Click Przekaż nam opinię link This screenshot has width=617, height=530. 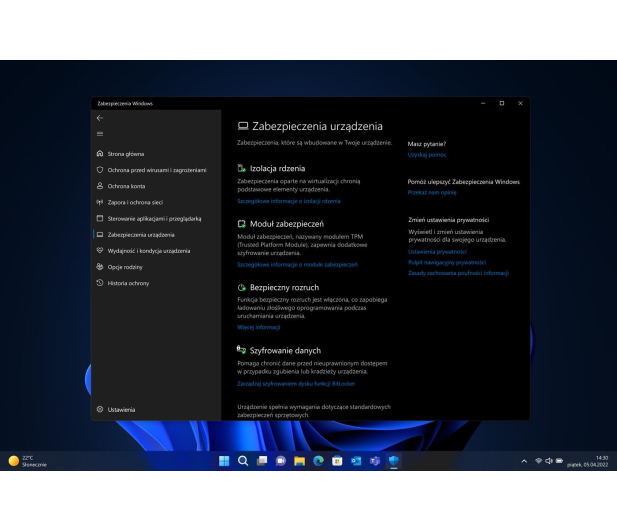tap(432, 192)
